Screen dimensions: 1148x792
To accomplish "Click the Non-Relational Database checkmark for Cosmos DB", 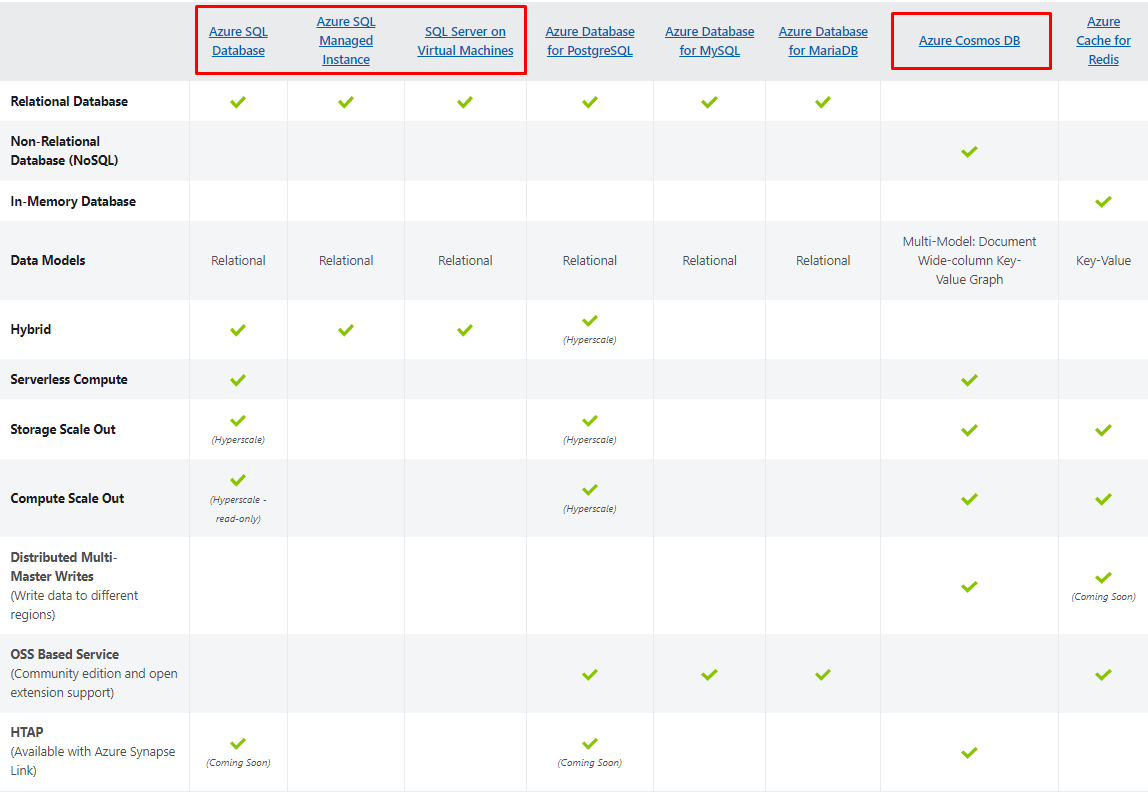I will (969, 152).
